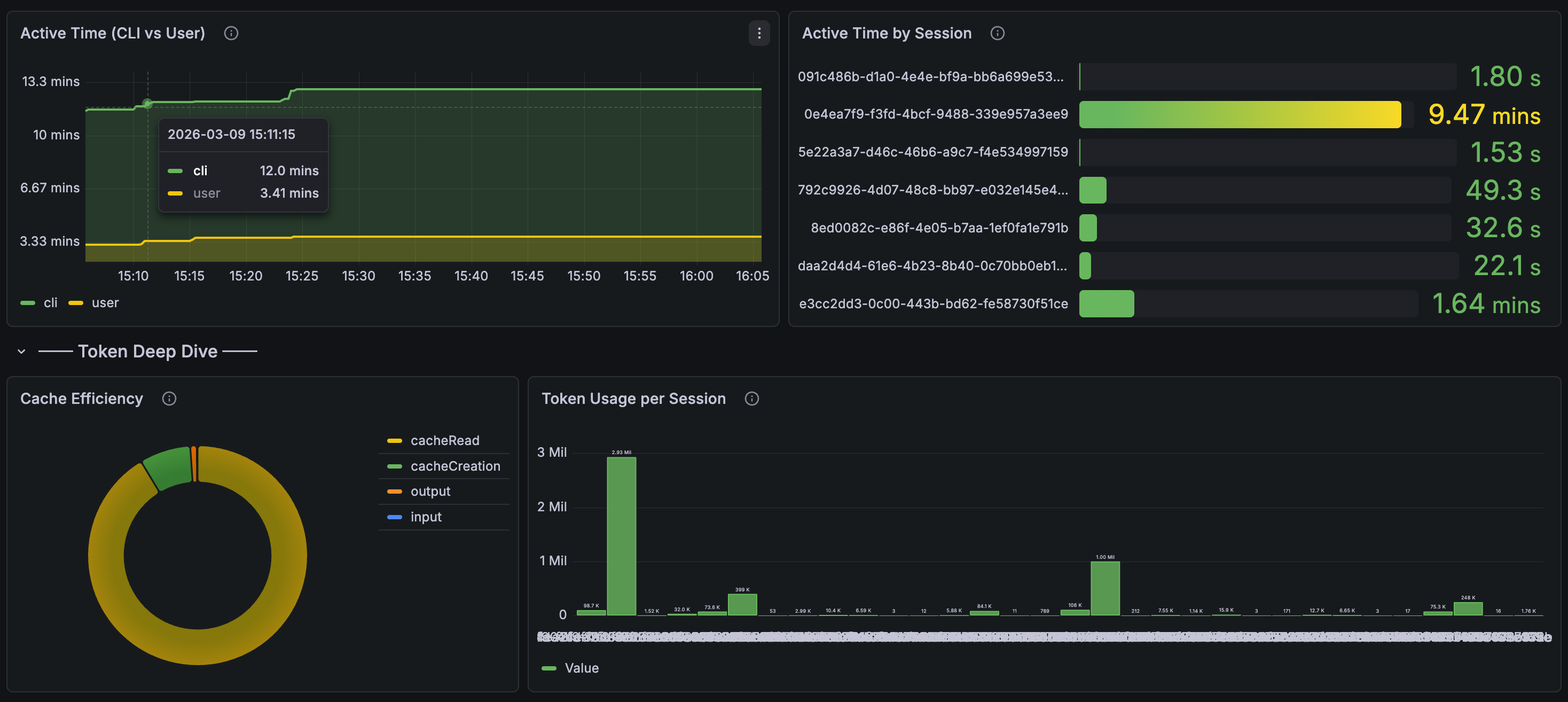The width and height of the screenshot is (1568, 702).
Task: Hide the user series via its legend entry
Action: point(105,302)
